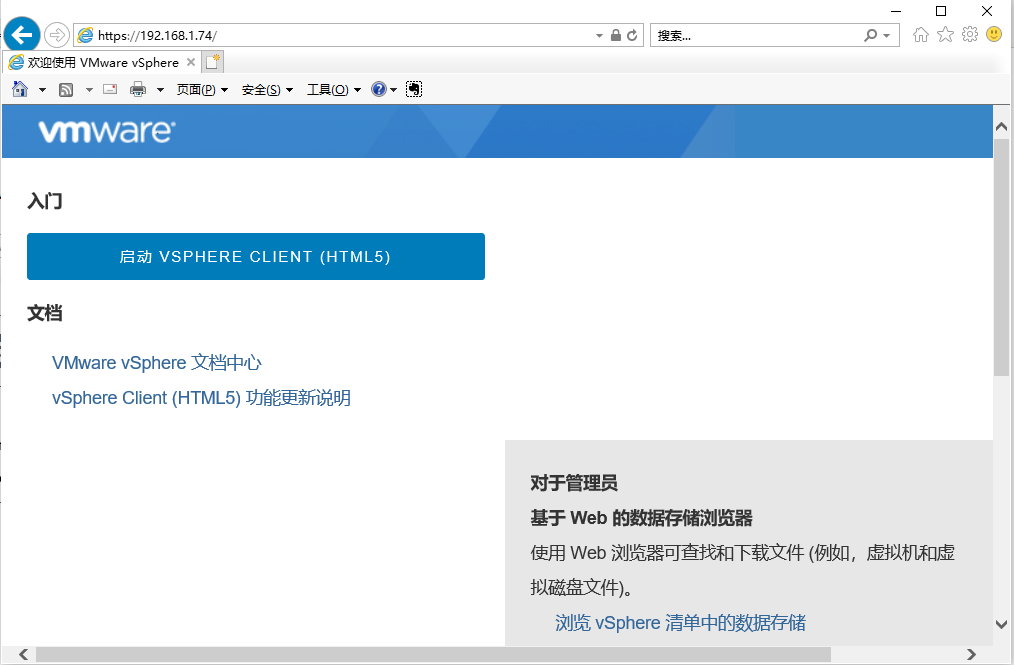Click the security lock icon in address bar
The width and height of the screenshot is (1014, 665).
(616, 35)
